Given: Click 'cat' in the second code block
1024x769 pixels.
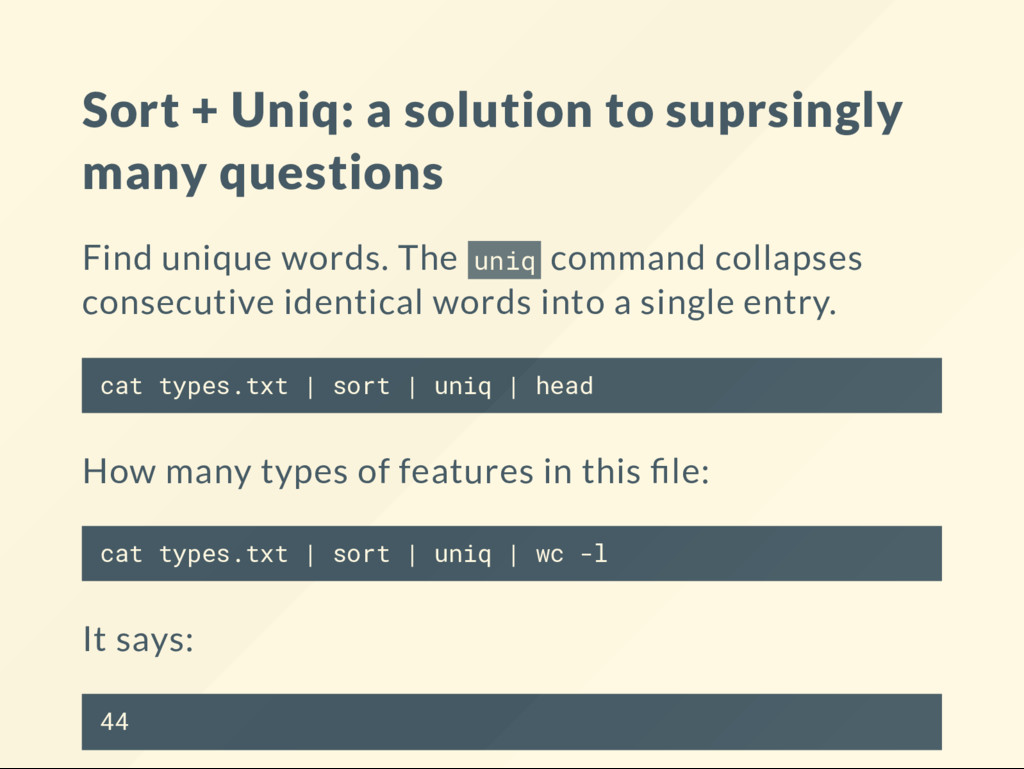Looking at the screenshot, I should coord(121,554).
